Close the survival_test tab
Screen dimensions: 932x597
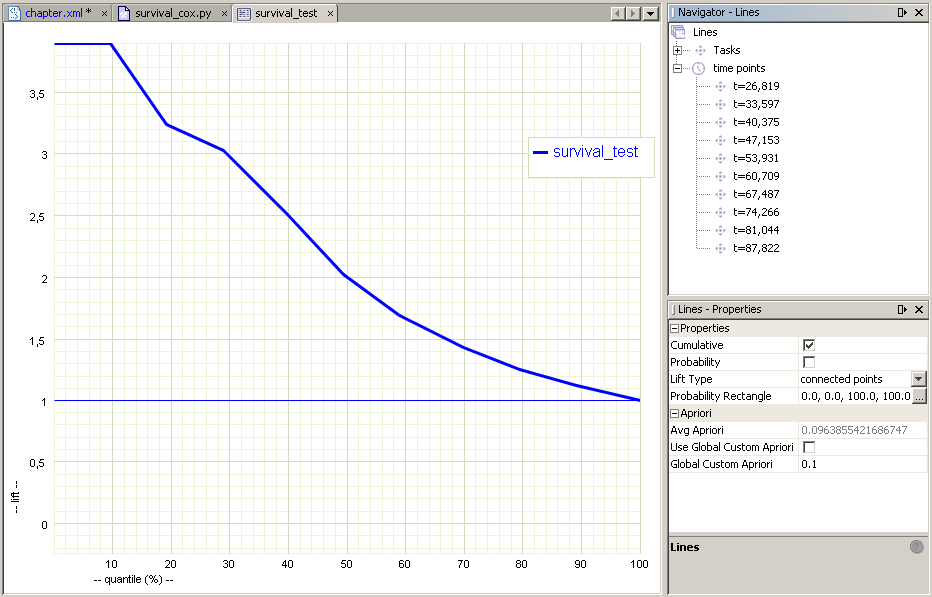[x=330, y=13]
